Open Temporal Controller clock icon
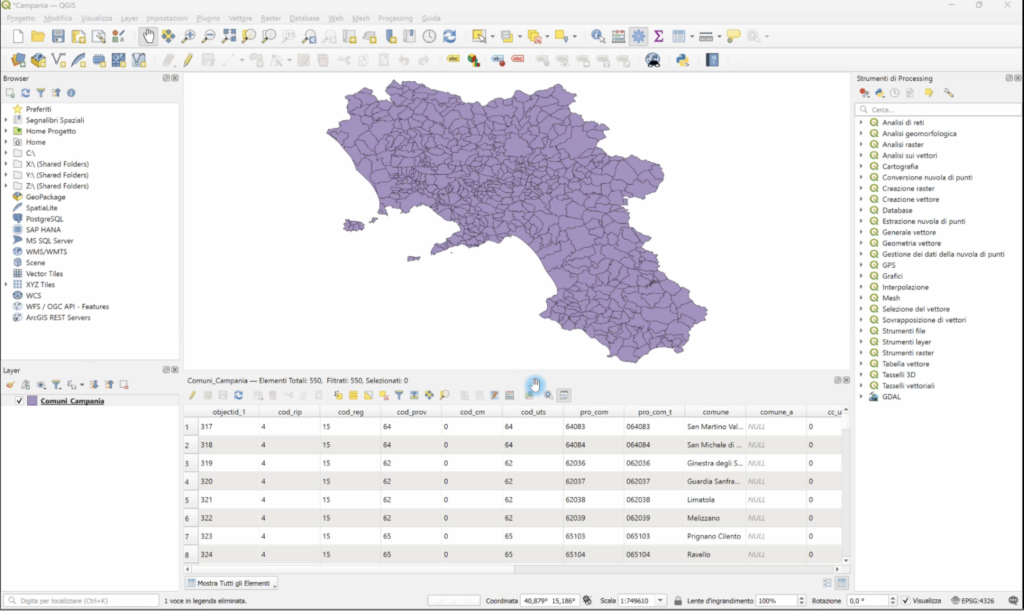This screenshot has width=1024, height=611. pyautogui.click(x=429, y=37)
